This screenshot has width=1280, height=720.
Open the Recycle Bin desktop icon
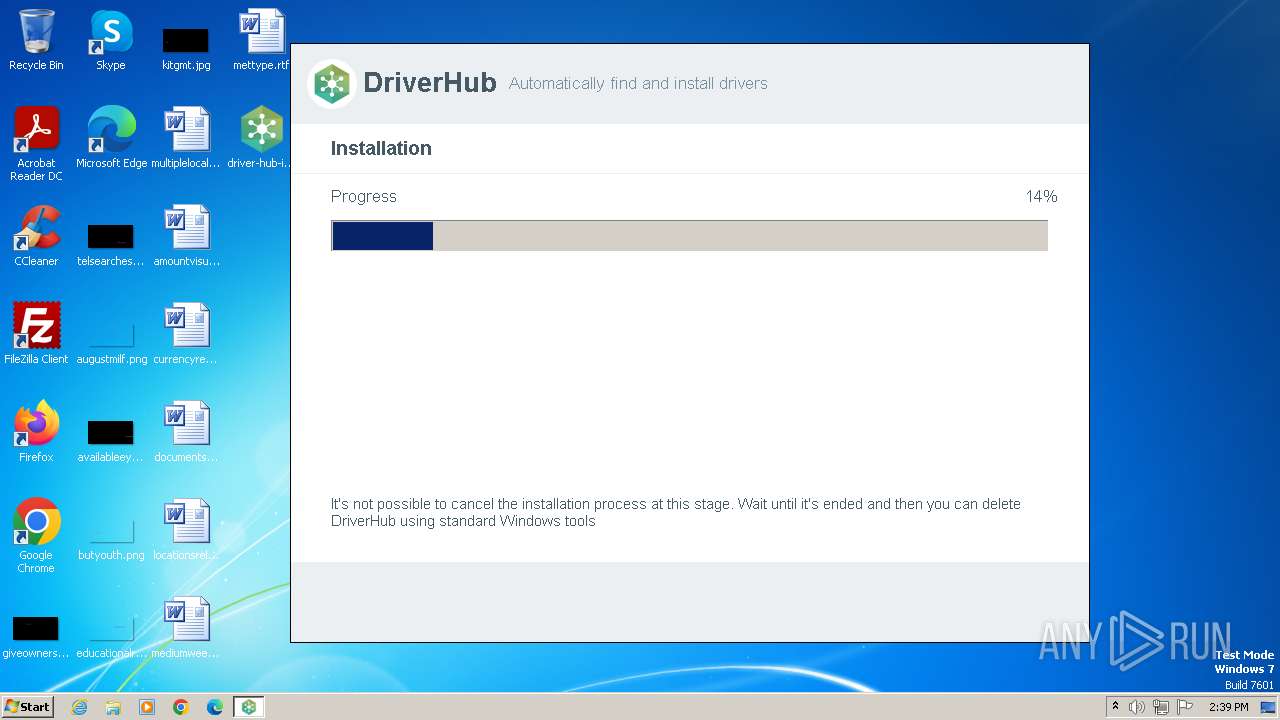point(36,41)
